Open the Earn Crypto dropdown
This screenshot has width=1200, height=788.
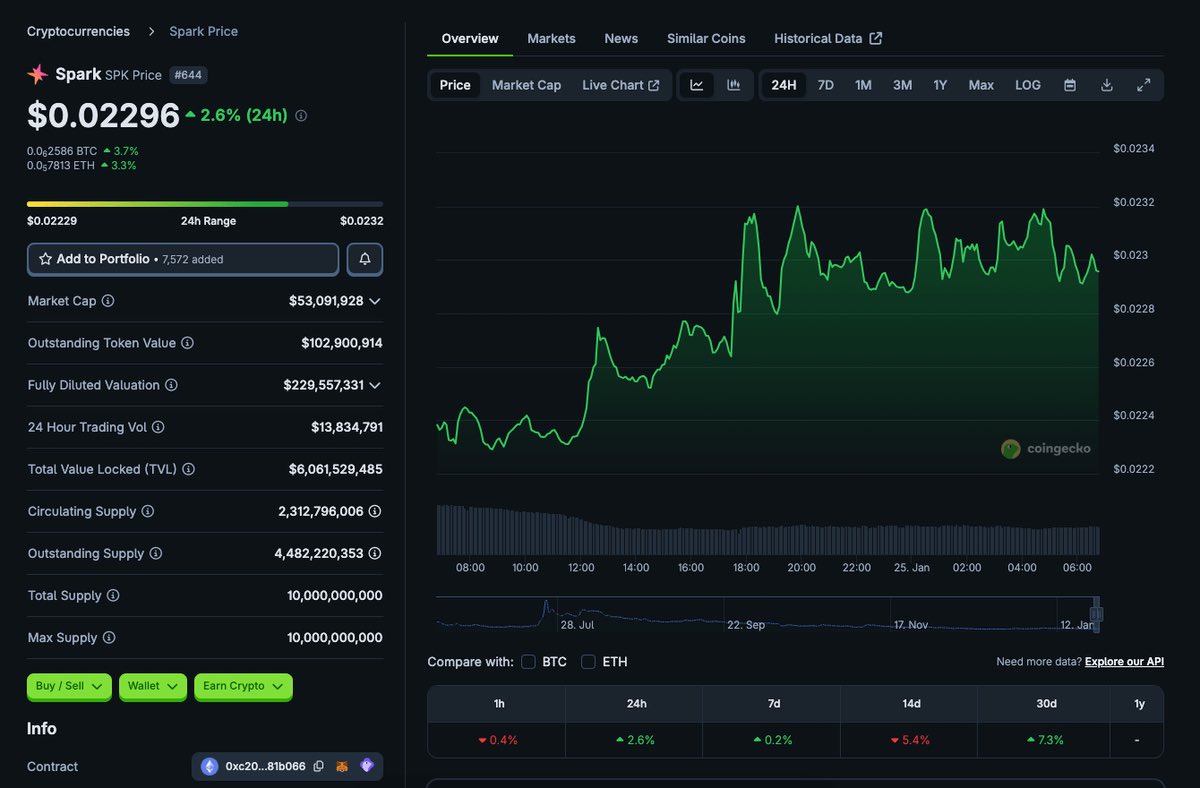[243, 686]
